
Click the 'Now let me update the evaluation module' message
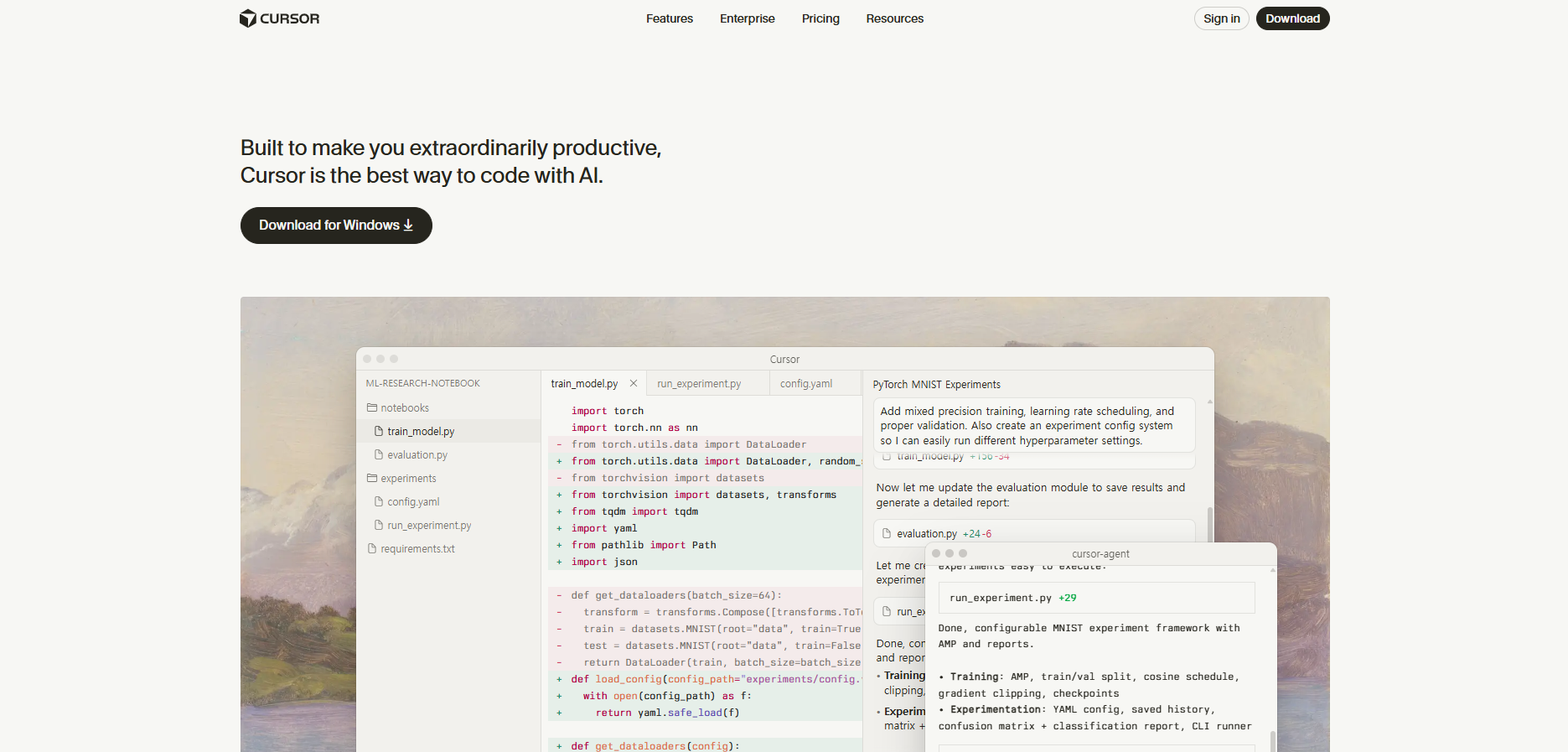pyautogui.click(x=1030, y=495)
